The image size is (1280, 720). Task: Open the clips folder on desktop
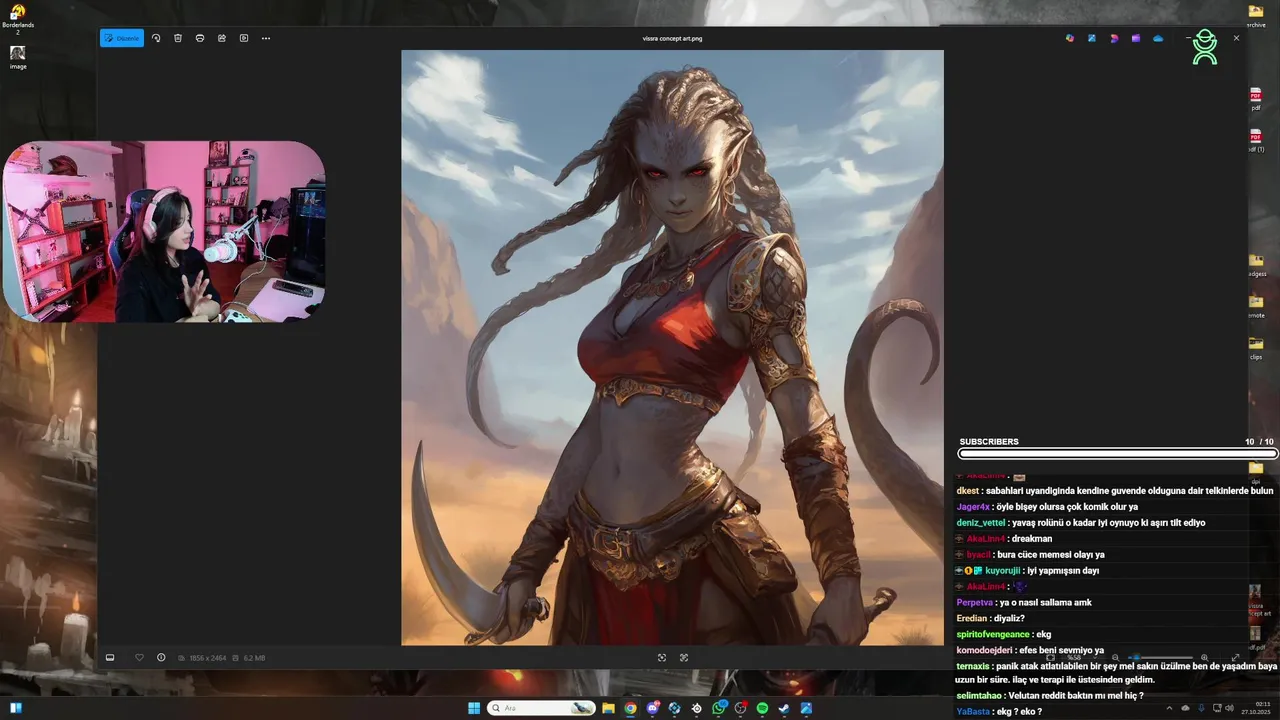point(1256,346)
